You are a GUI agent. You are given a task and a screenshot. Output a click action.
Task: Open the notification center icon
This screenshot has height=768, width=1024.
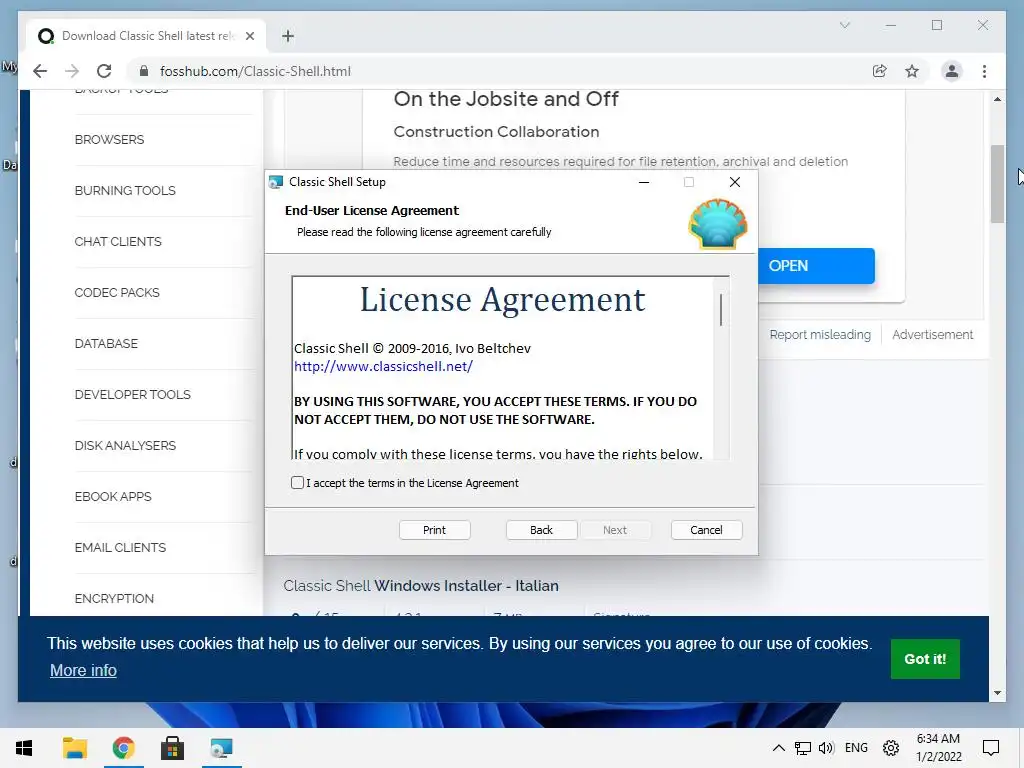coord(991,748)
